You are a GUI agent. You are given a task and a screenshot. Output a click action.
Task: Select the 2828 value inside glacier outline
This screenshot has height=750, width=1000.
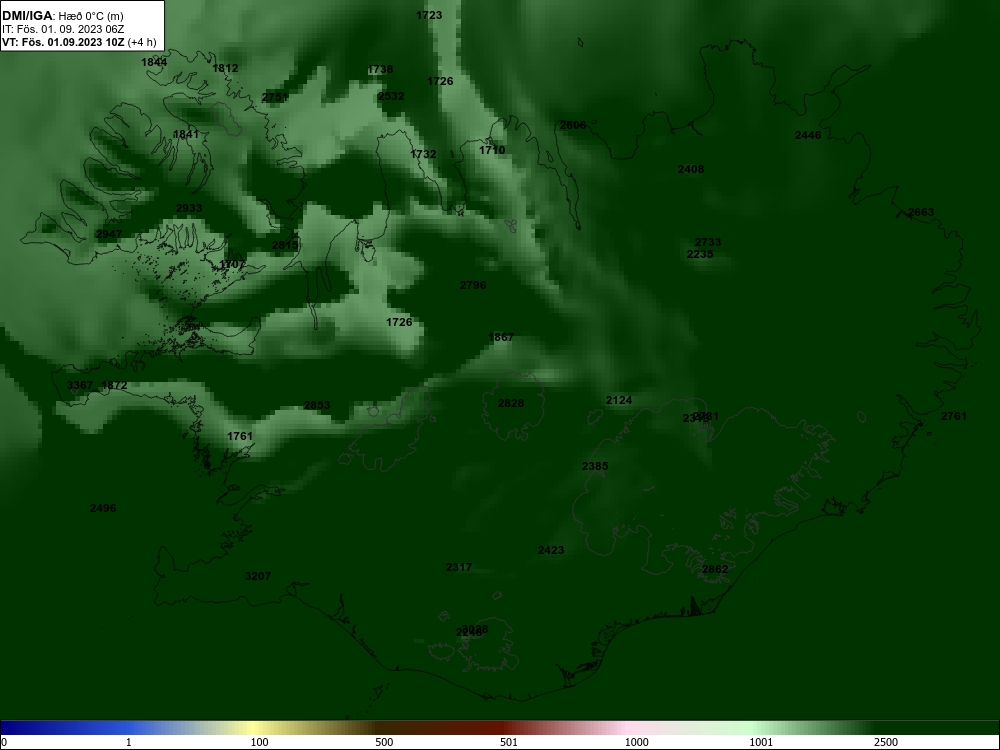coord(511,403)
